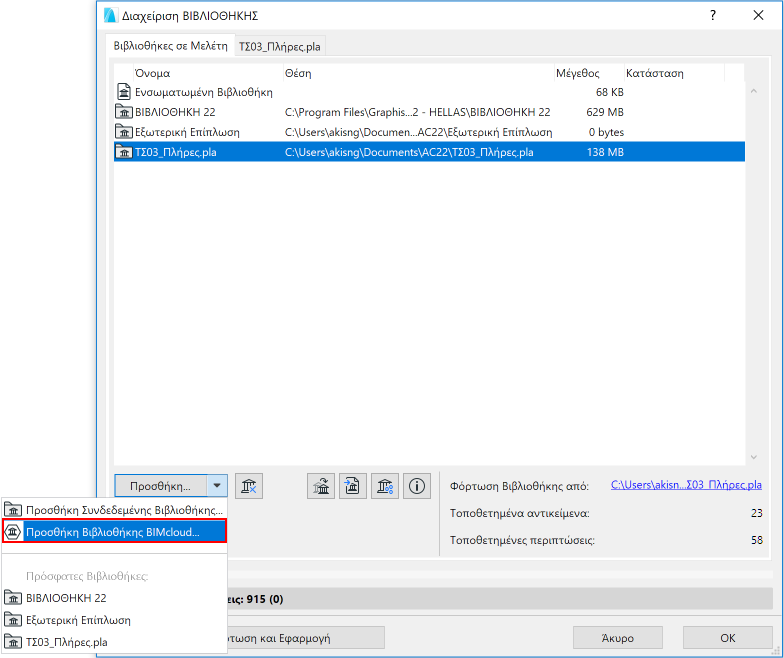Click the BIMcloud library menu icon
This screenshot has height=658, width=784.
[x=13, y=532]
